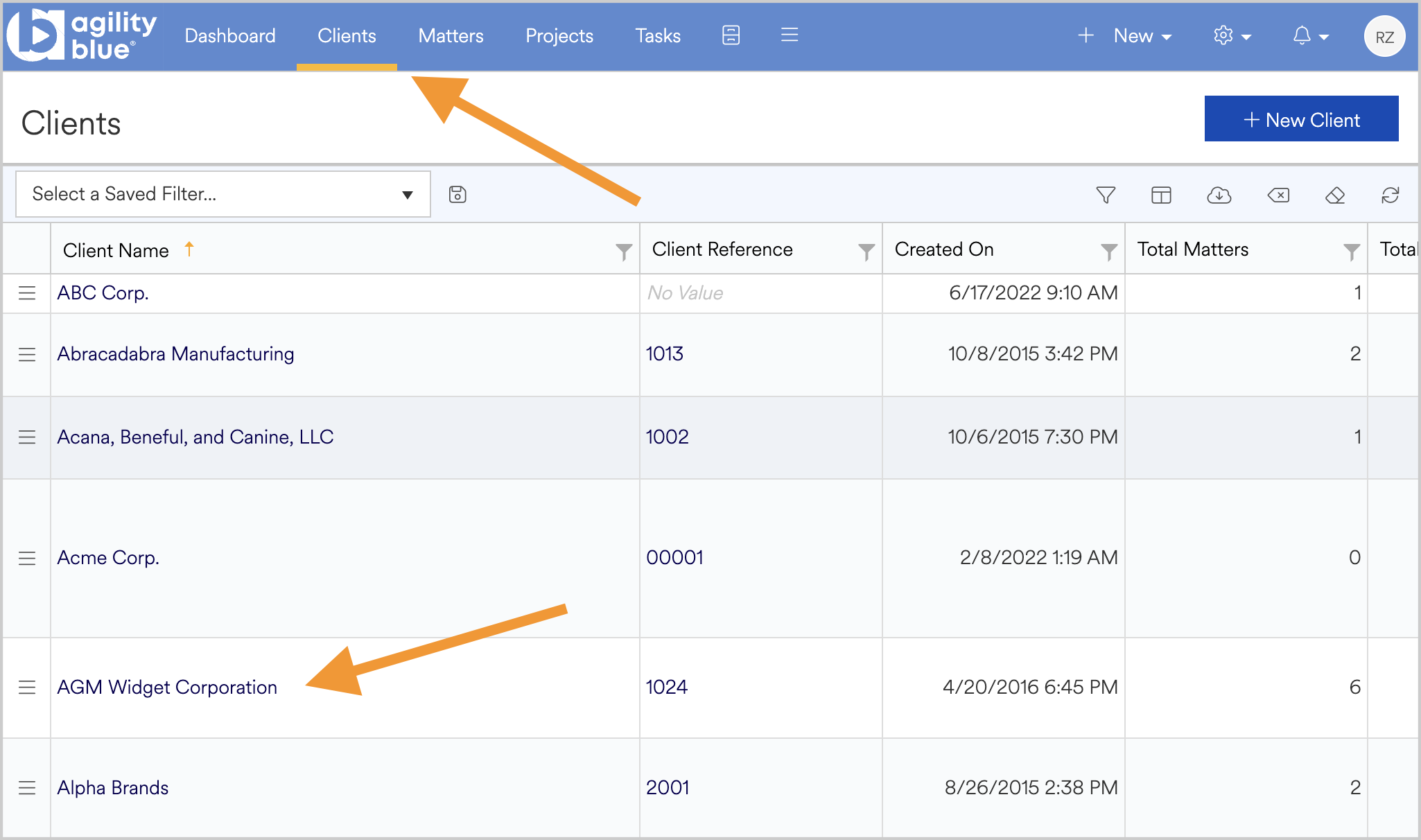
Task: Sort by the Created On header
Action: (944, 250)
